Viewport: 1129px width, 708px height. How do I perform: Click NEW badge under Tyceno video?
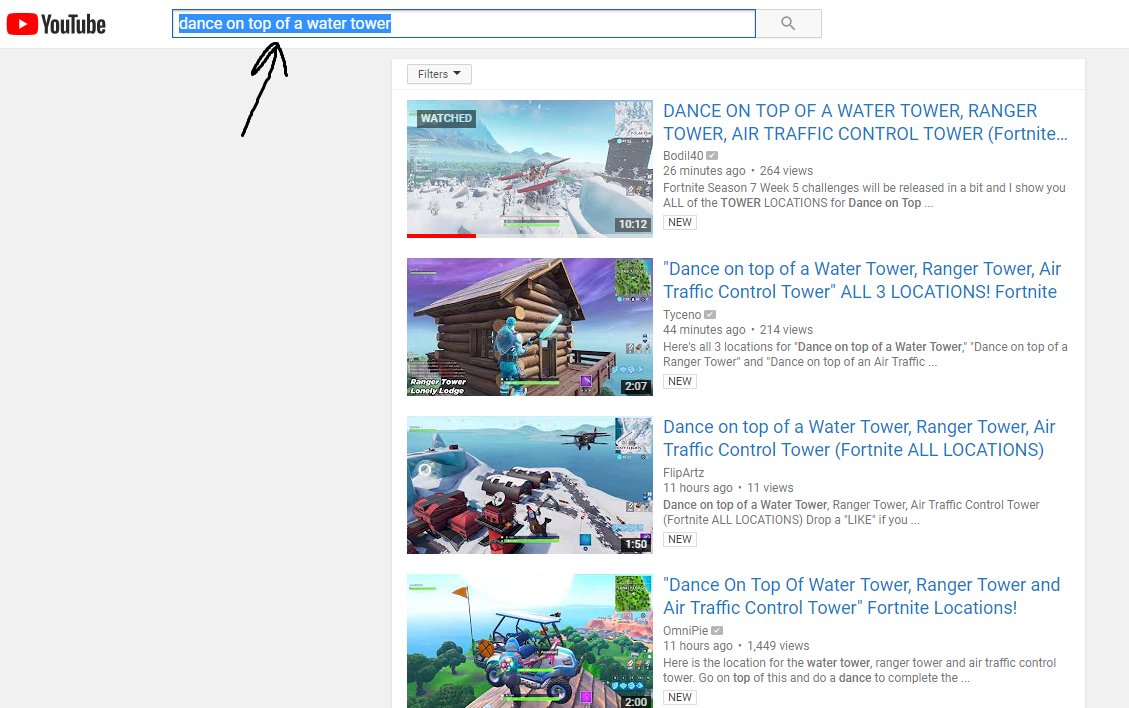[680, 381]
